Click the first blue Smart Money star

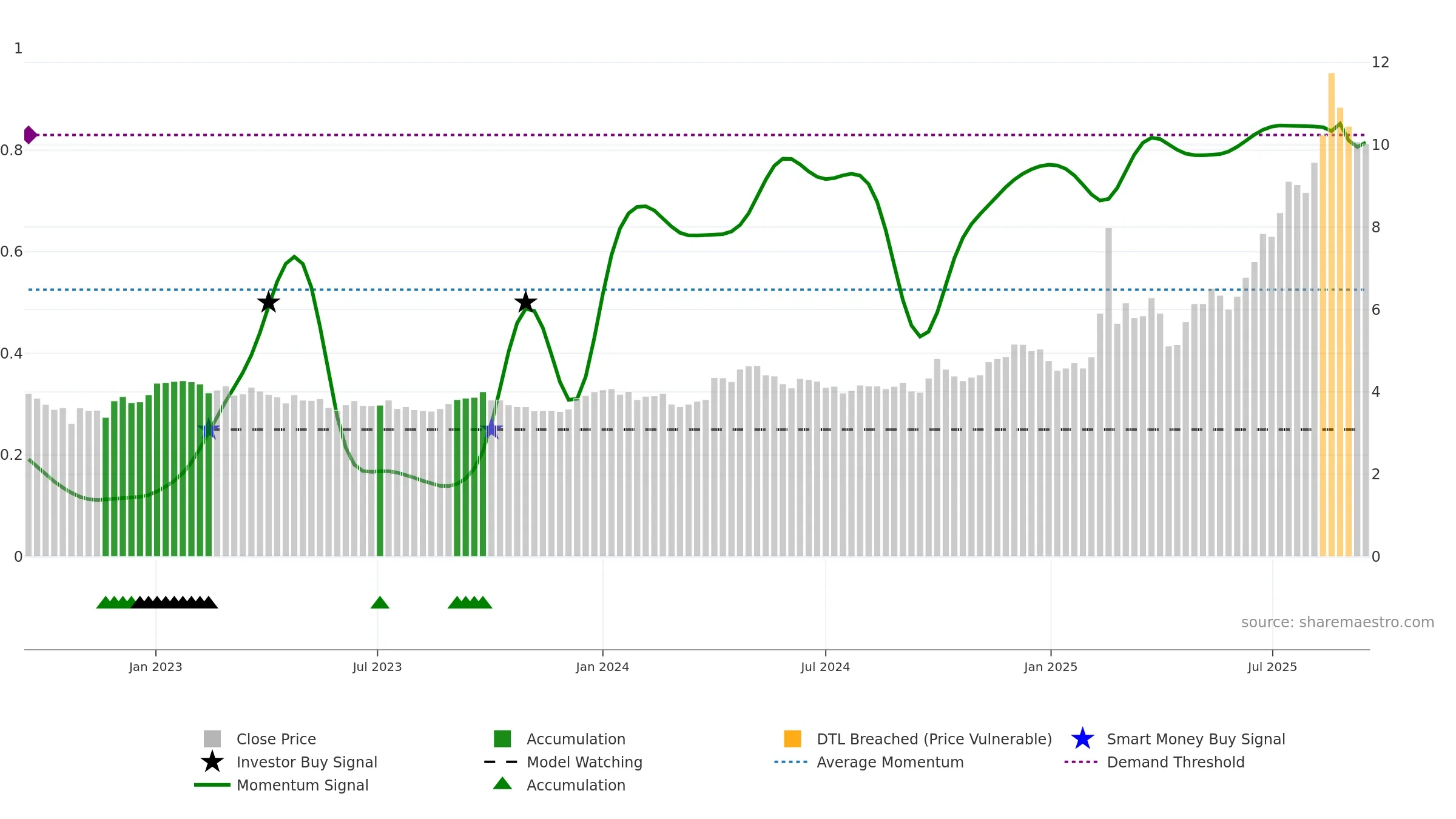click(x=208, y=429)
